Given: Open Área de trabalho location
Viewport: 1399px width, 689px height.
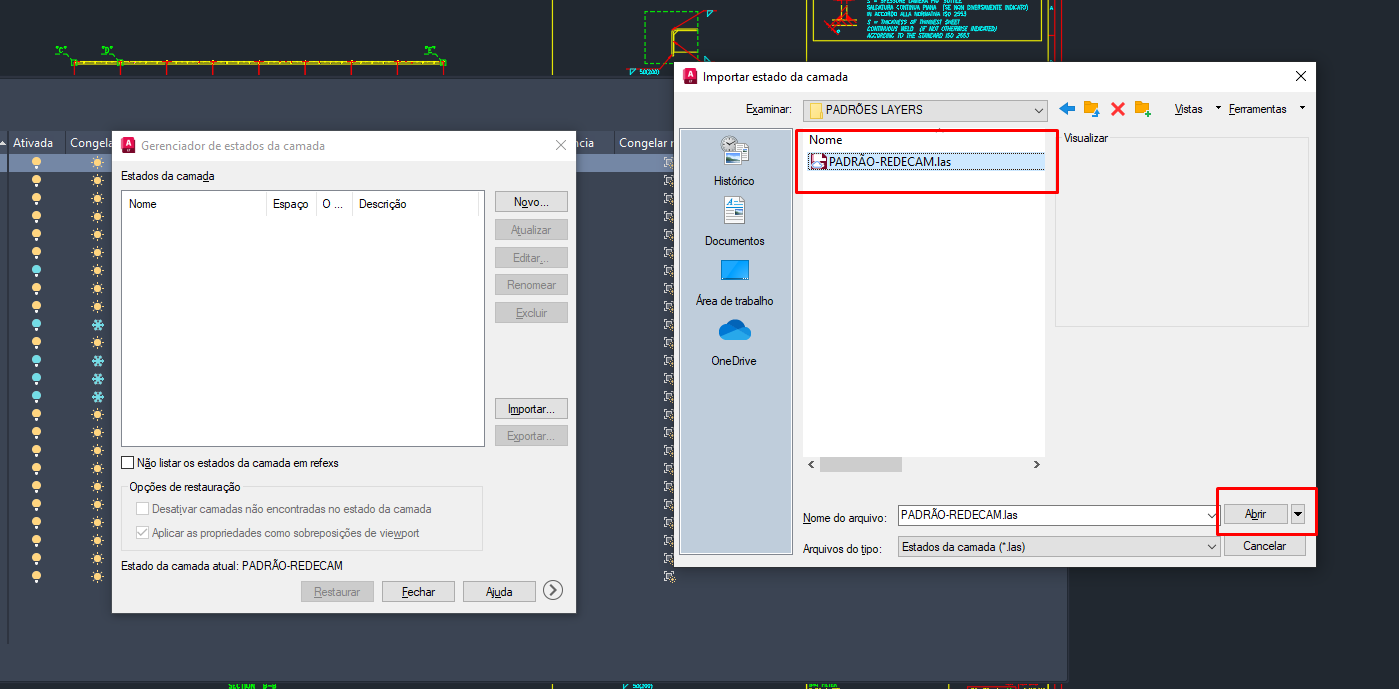Looking at the screenshot, I should pos(734,282).
